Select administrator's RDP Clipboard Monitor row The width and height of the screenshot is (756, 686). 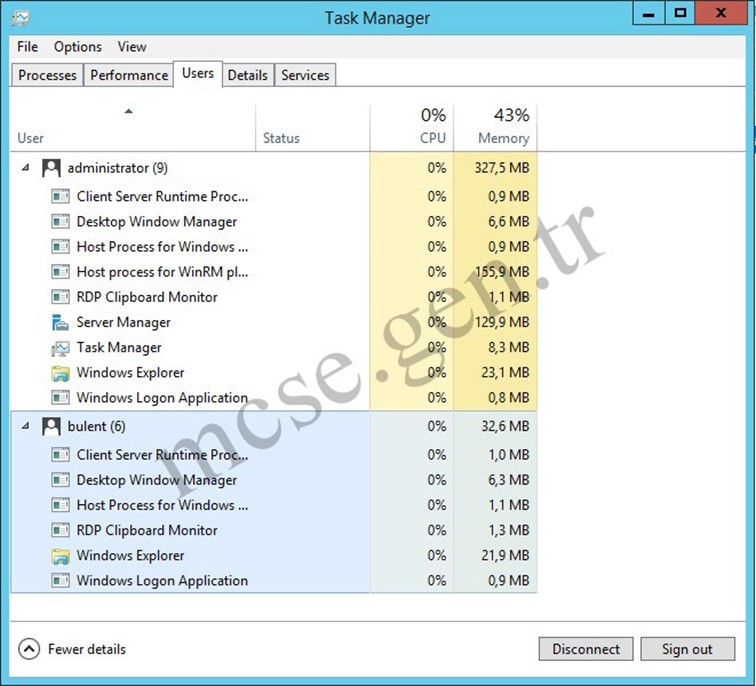coord(273,297)
